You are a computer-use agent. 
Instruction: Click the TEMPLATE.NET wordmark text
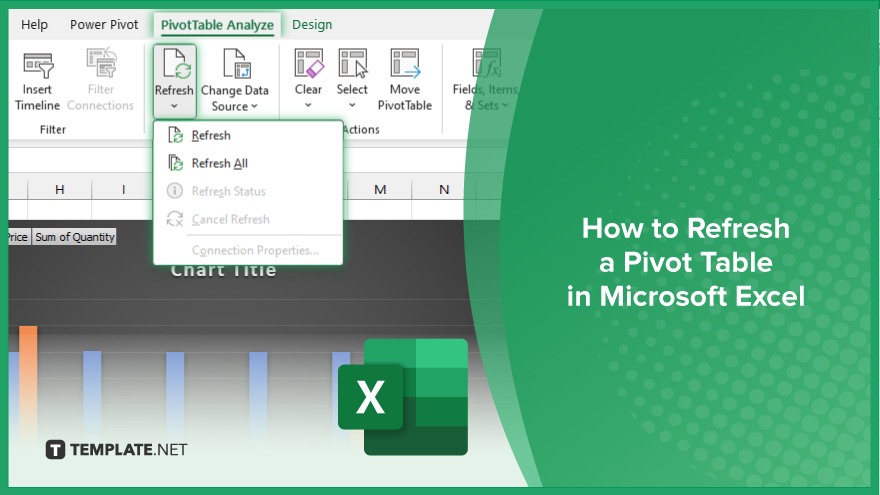point(129,450)
